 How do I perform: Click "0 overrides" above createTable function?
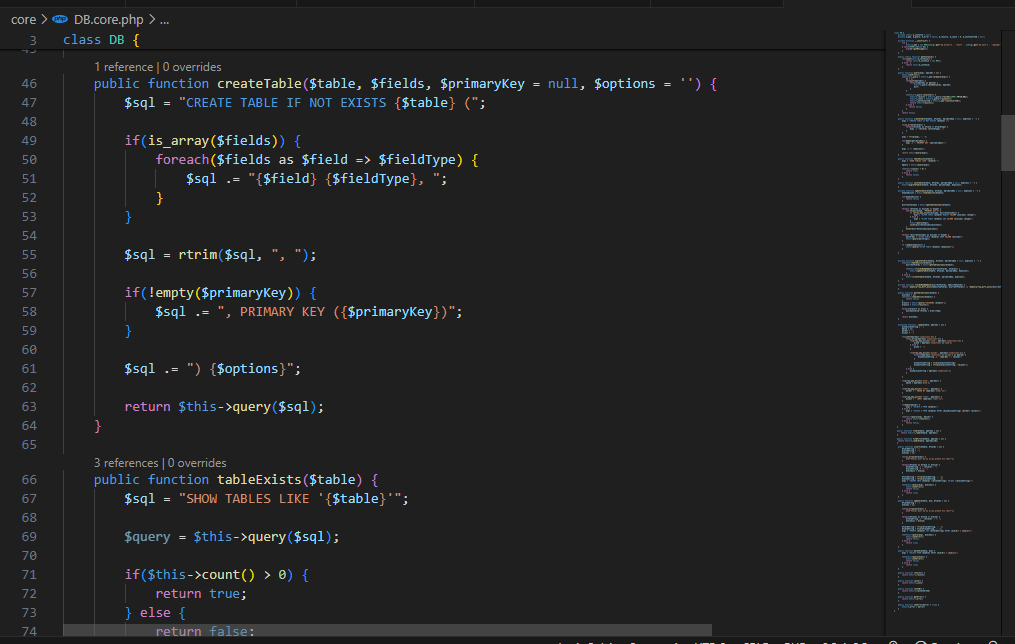193,66
